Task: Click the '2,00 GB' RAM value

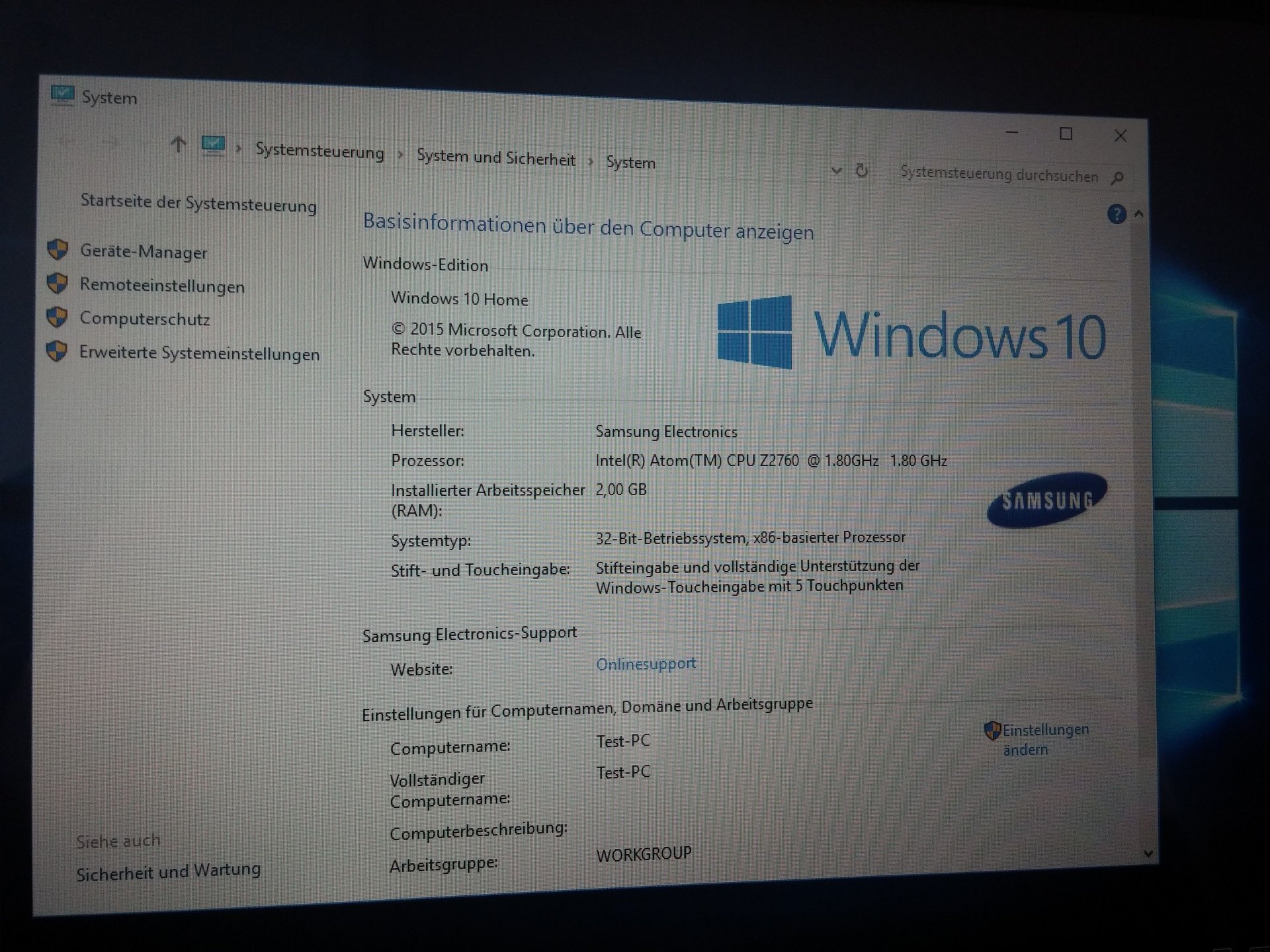Action: 621,489
